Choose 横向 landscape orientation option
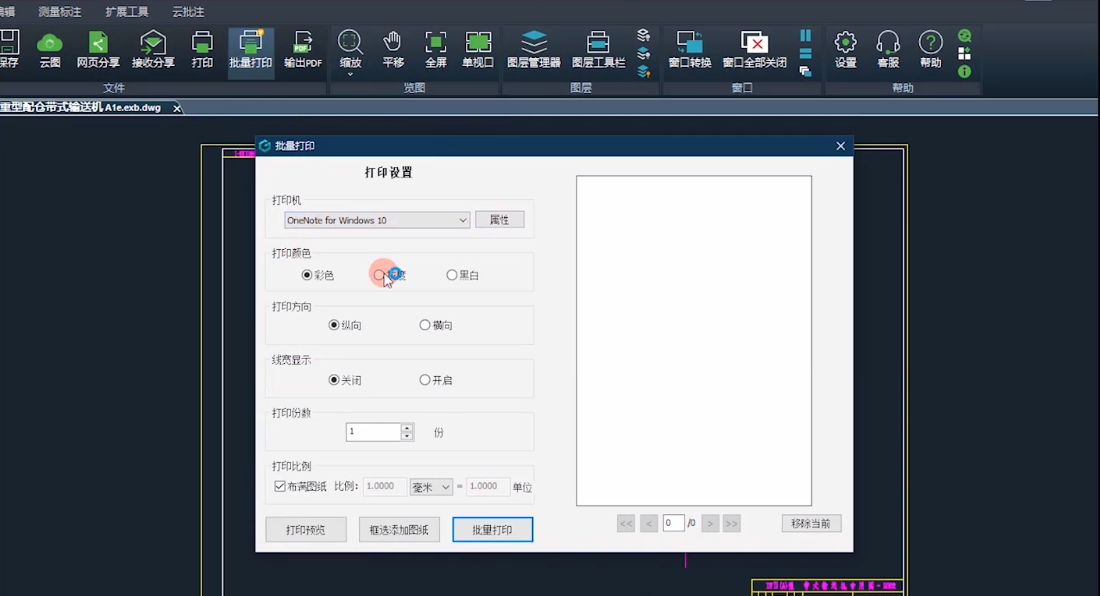The image size is (1100, 596). coord(425,325)
